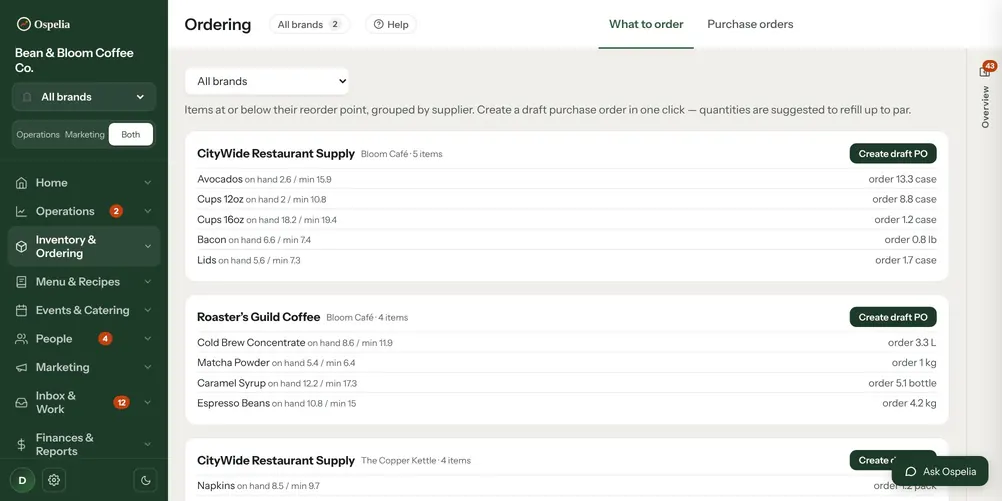
Task: Select the Bacon row
Action: tap(567, 240)
